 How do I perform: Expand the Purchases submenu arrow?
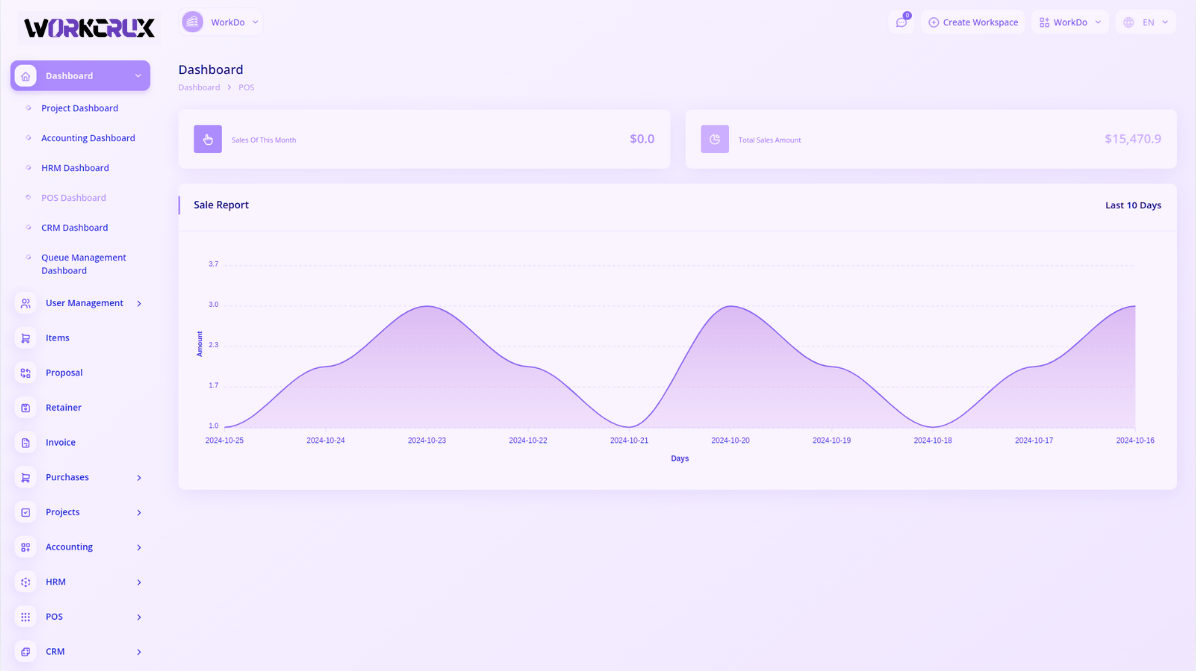tap(139, 478)
